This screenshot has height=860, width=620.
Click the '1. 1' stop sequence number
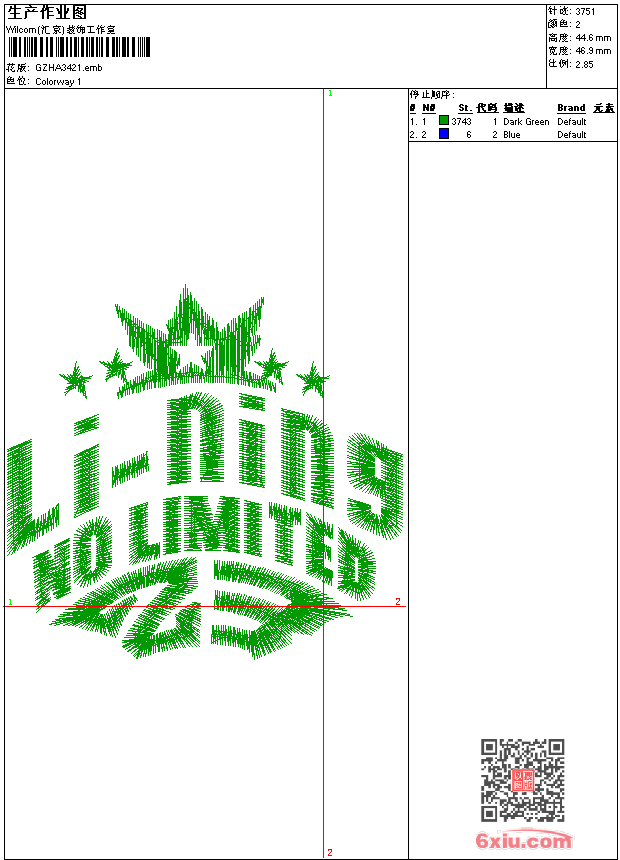coord(418,121)
